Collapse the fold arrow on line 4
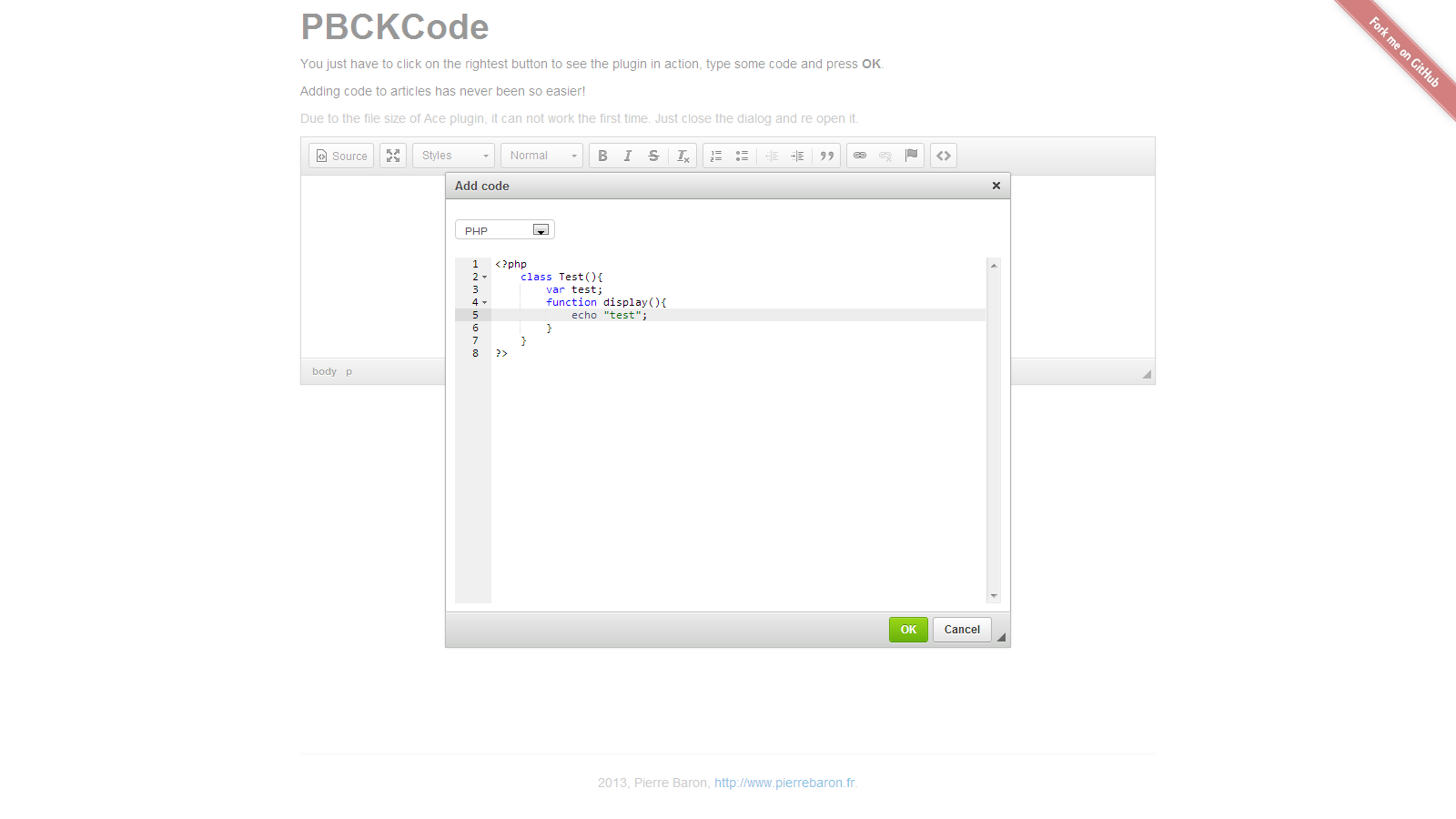Screen dimensions: 1456x819 (484, 302)
